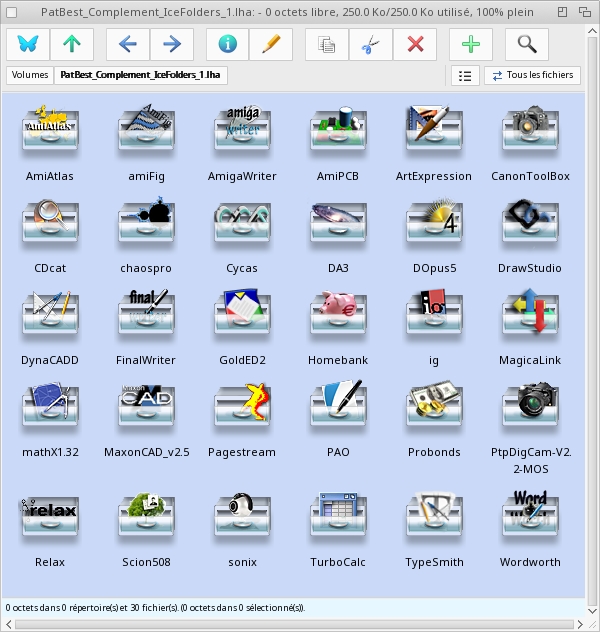Open the 'Tous les fichiers' filter
This screenshot has width=600, height=632.
(x=532, y=75)
